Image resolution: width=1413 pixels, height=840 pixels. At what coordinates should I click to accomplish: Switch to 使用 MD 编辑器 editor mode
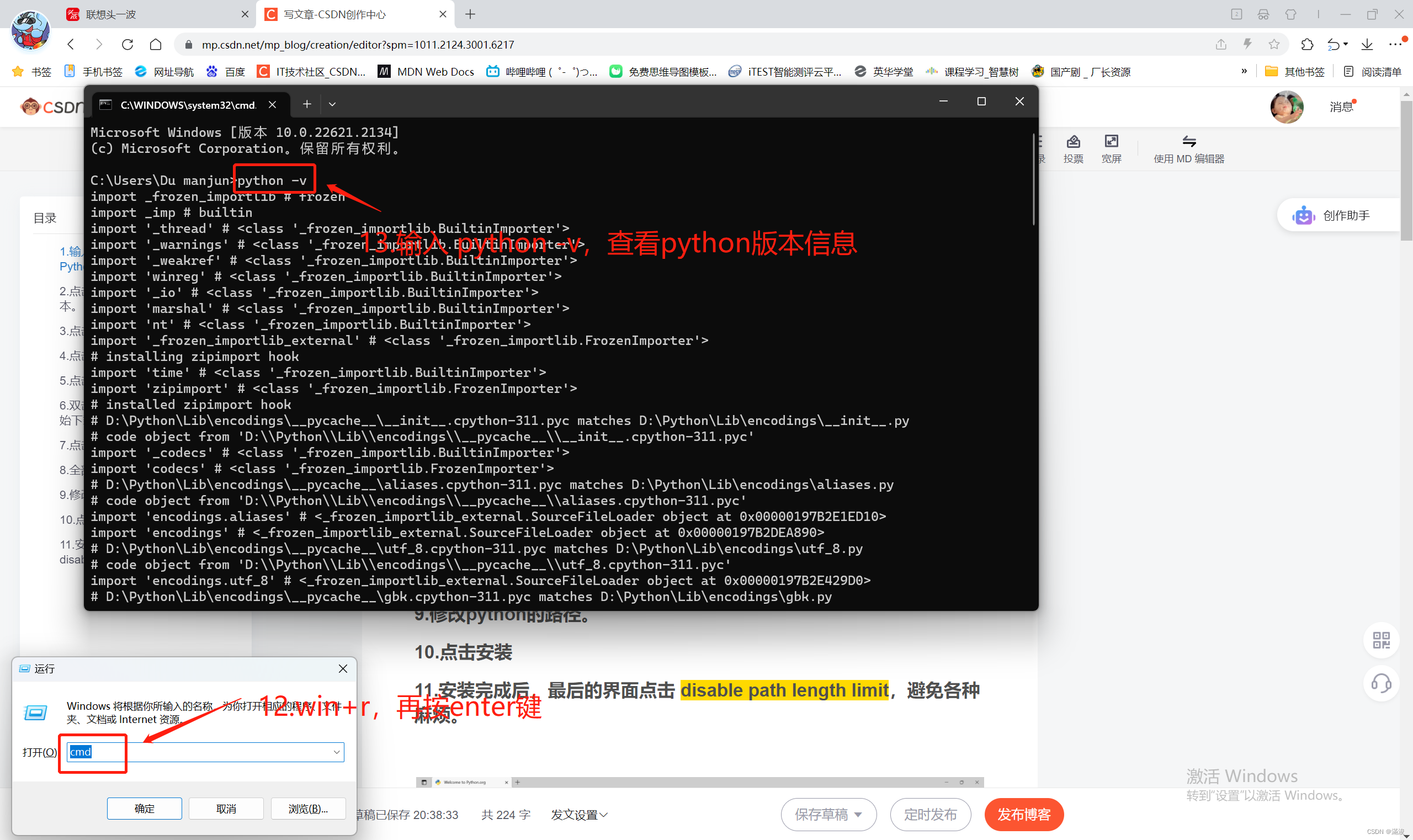pos(1189,148)
